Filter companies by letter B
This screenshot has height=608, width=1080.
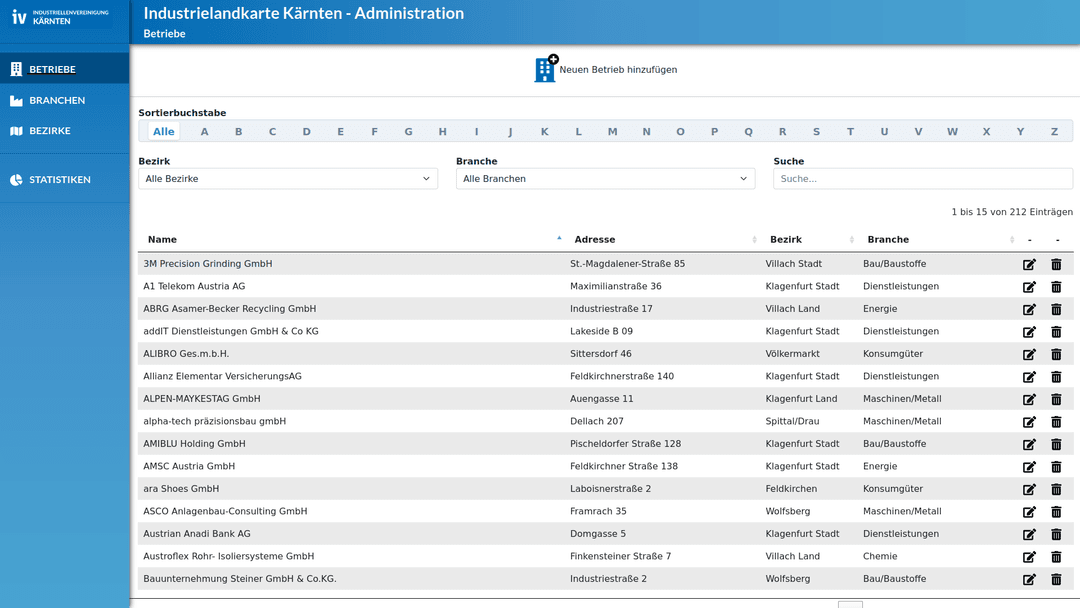click(238, 132)
